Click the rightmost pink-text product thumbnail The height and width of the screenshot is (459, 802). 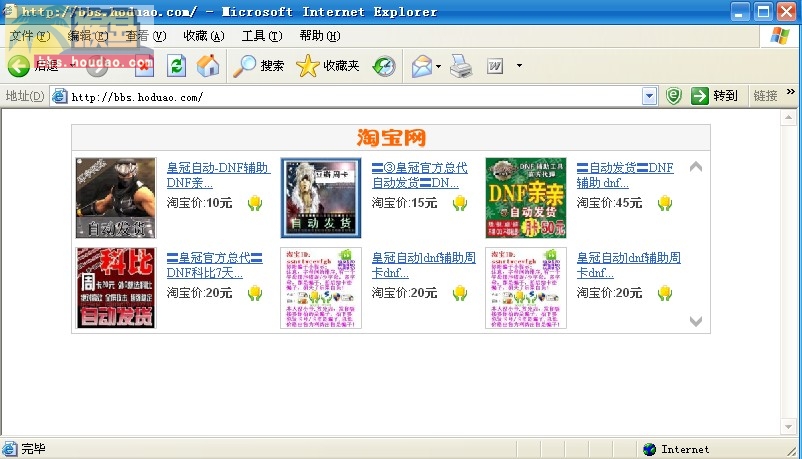[526, 288]
